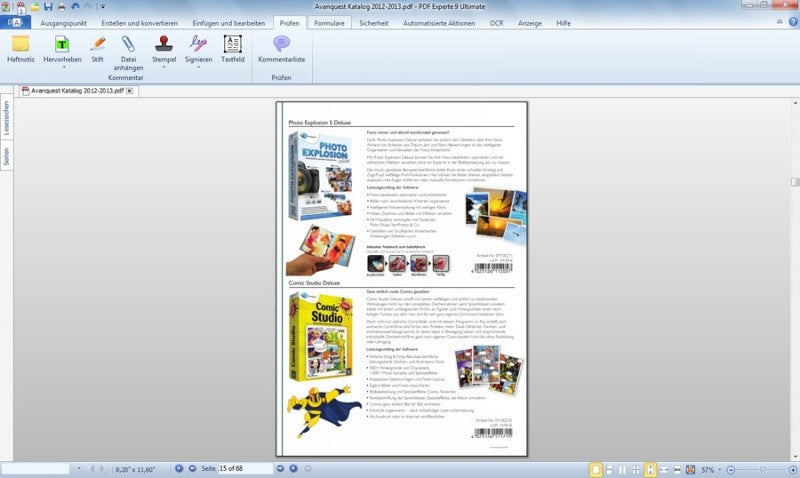Click the Photo Explosion box image on the page
Viewport: 800px width, 478px height.
[320, 176]
